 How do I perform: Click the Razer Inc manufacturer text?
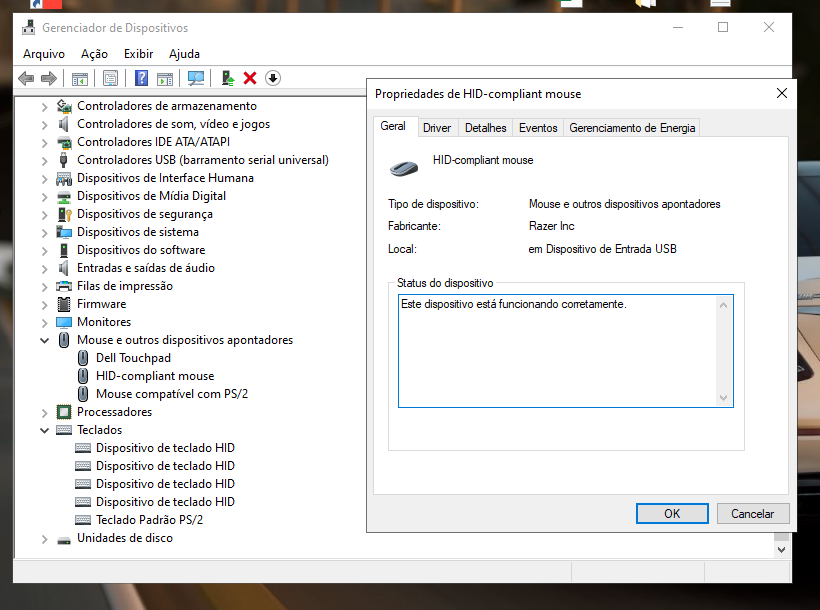click(x=551, y=226)
